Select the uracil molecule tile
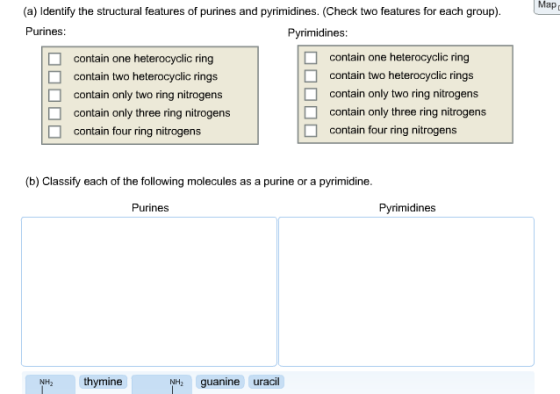The height and width of the screenshot is (394, 560). pos(266,381)
